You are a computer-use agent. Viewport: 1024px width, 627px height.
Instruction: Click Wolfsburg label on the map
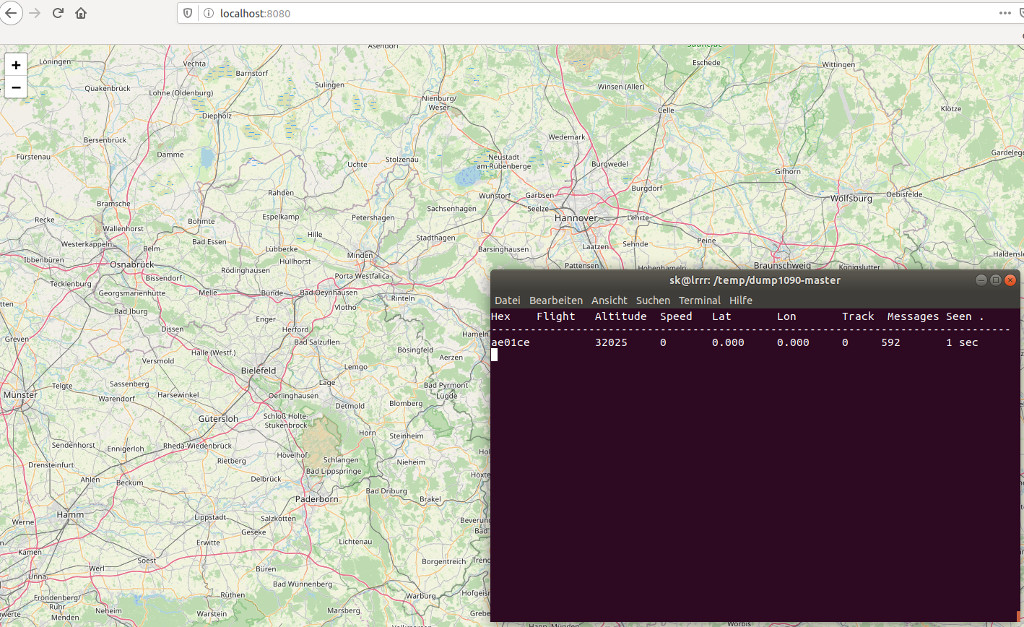tap(851, 198)
